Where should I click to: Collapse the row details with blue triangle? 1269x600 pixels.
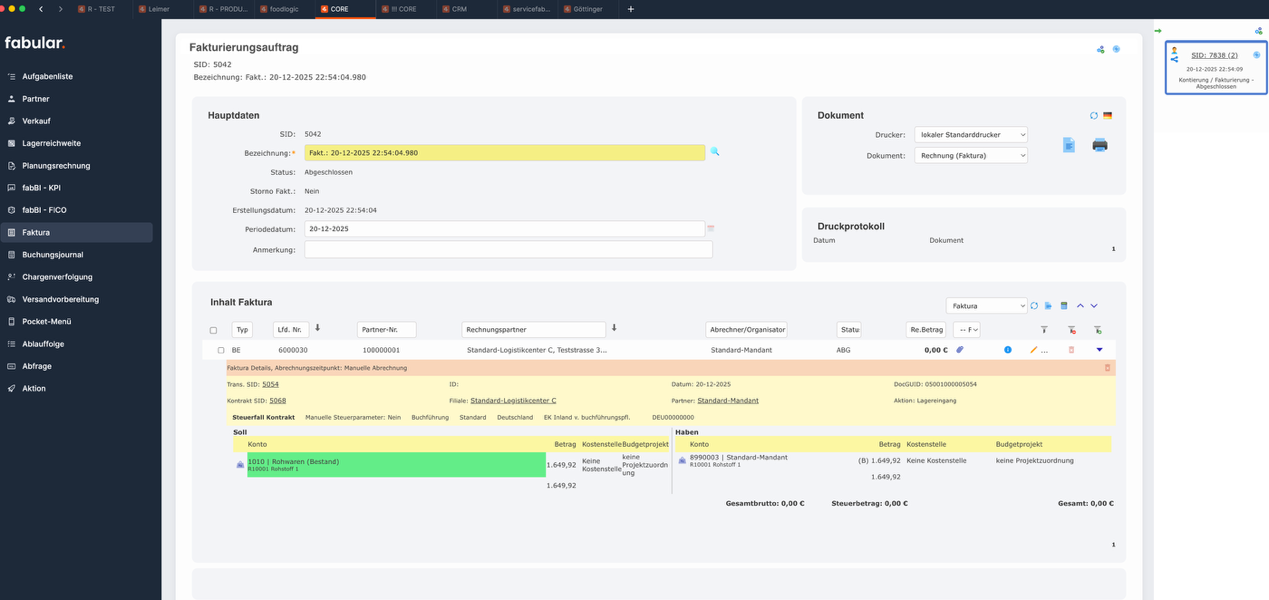click(x=1099, y=350)
